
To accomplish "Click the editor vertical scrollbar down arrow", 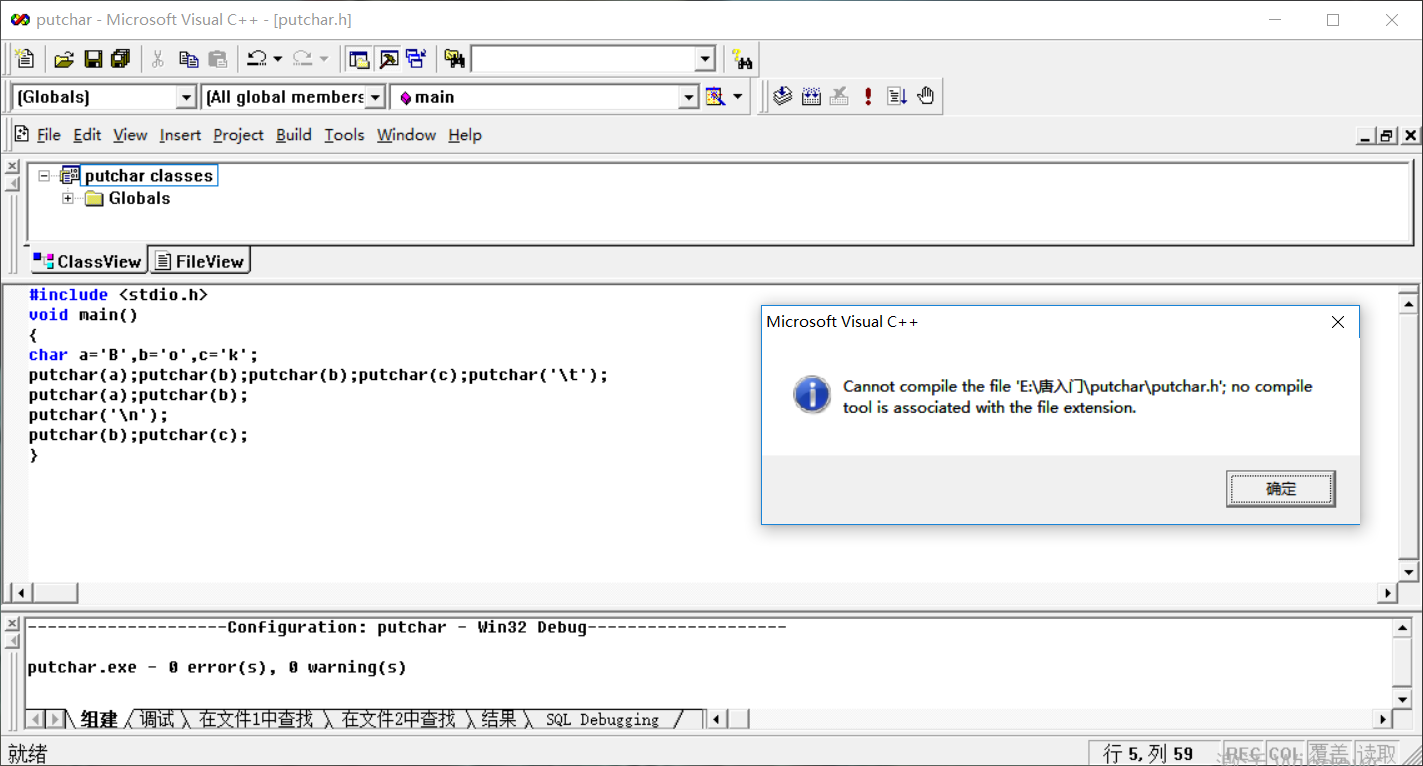I will [x=1409, y=572].
